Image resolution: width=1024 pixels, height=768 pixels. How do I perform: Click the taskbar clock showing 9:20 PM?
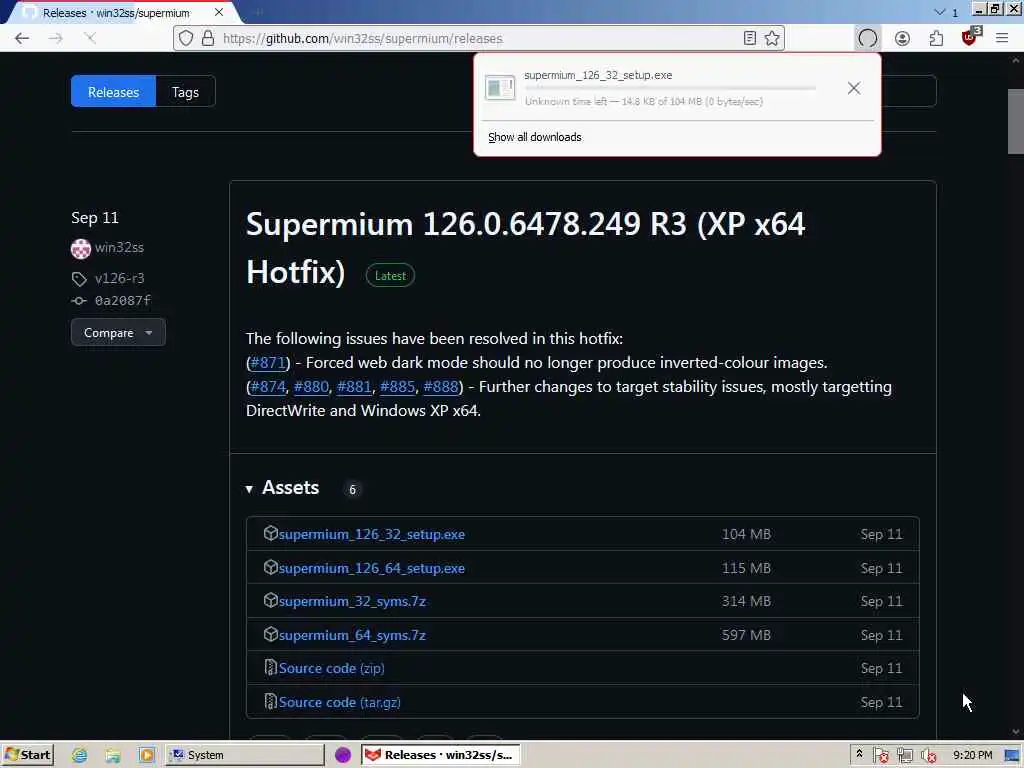coord(972,755)
